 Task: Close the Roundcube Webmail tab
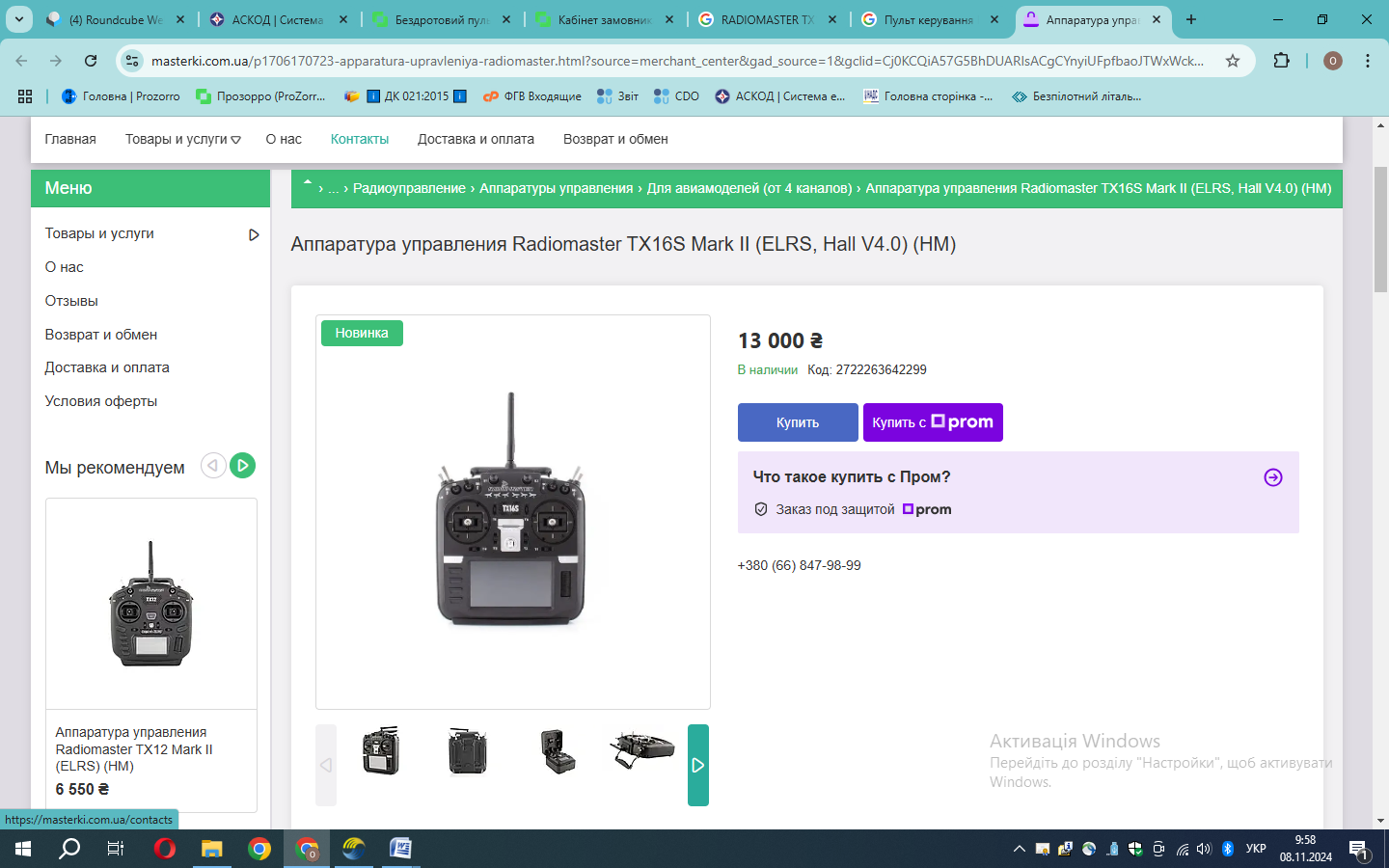click(180, 19)
